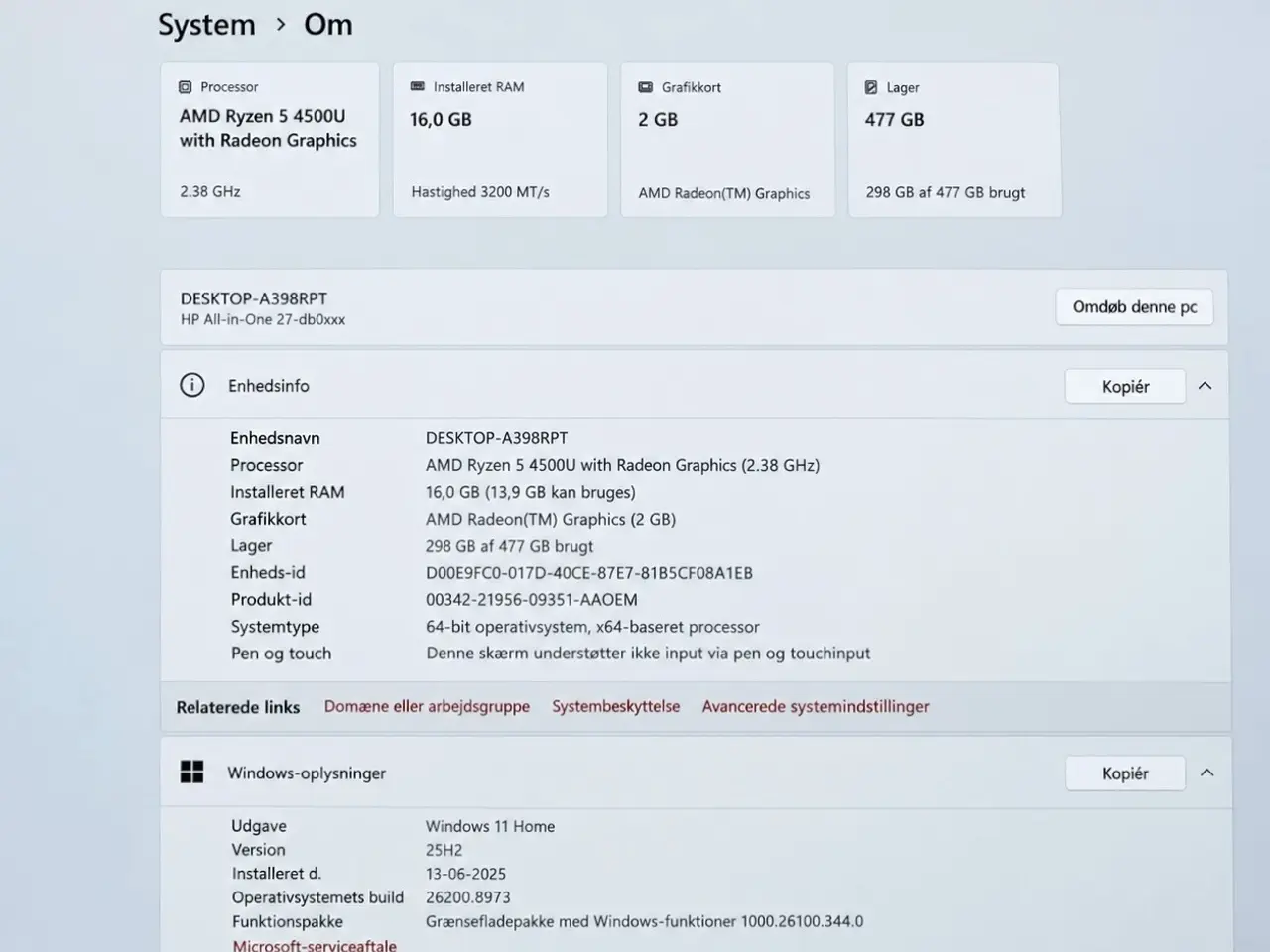This screenshot has height=952, width=1270.
Task: Open the Microsoft-serviceaftale link
Action: point(315,945)
